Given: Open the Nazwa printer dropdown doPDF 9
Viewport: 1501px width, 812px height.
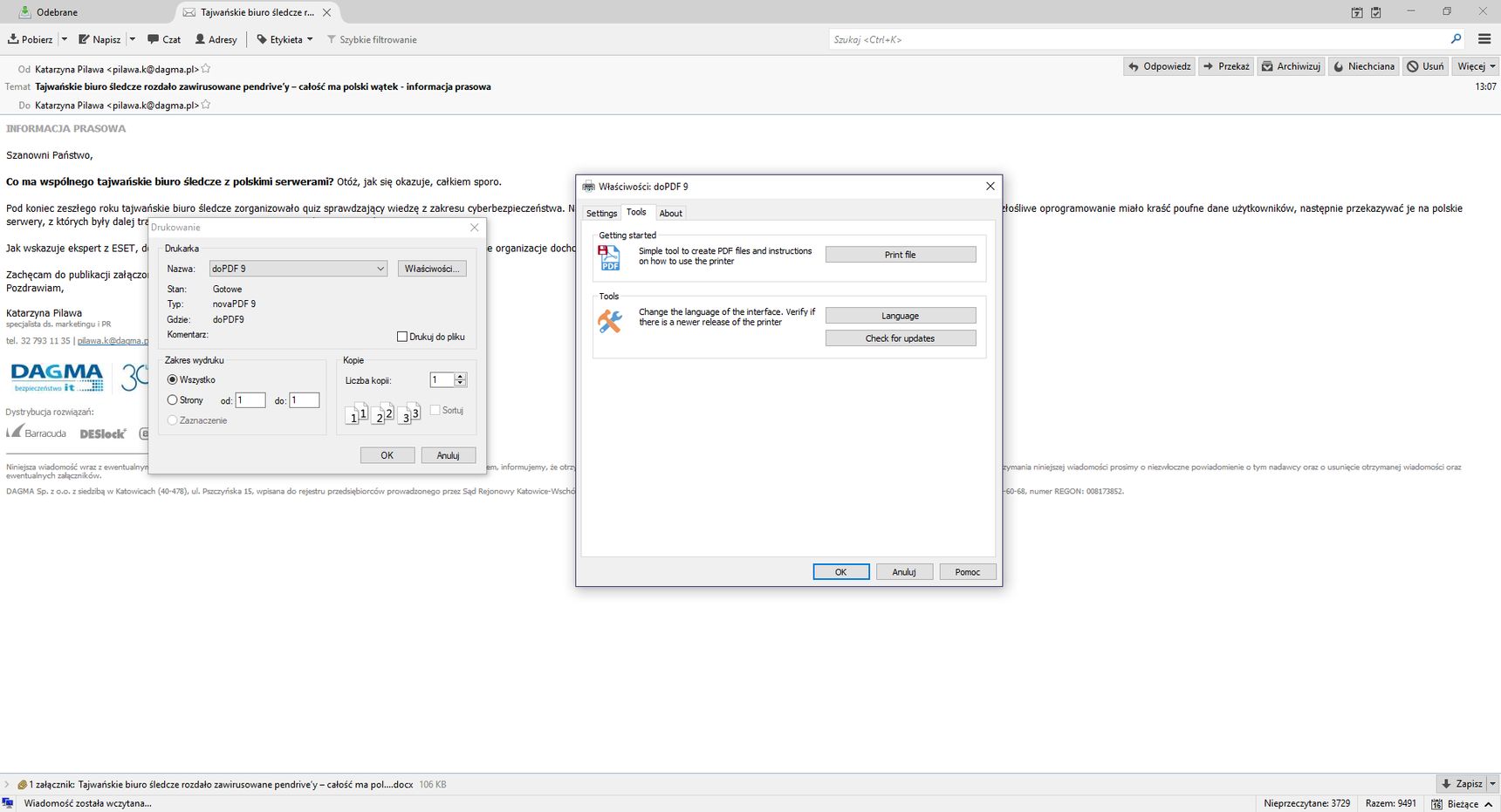Looking at the screenshot, I should click(298, 269).
